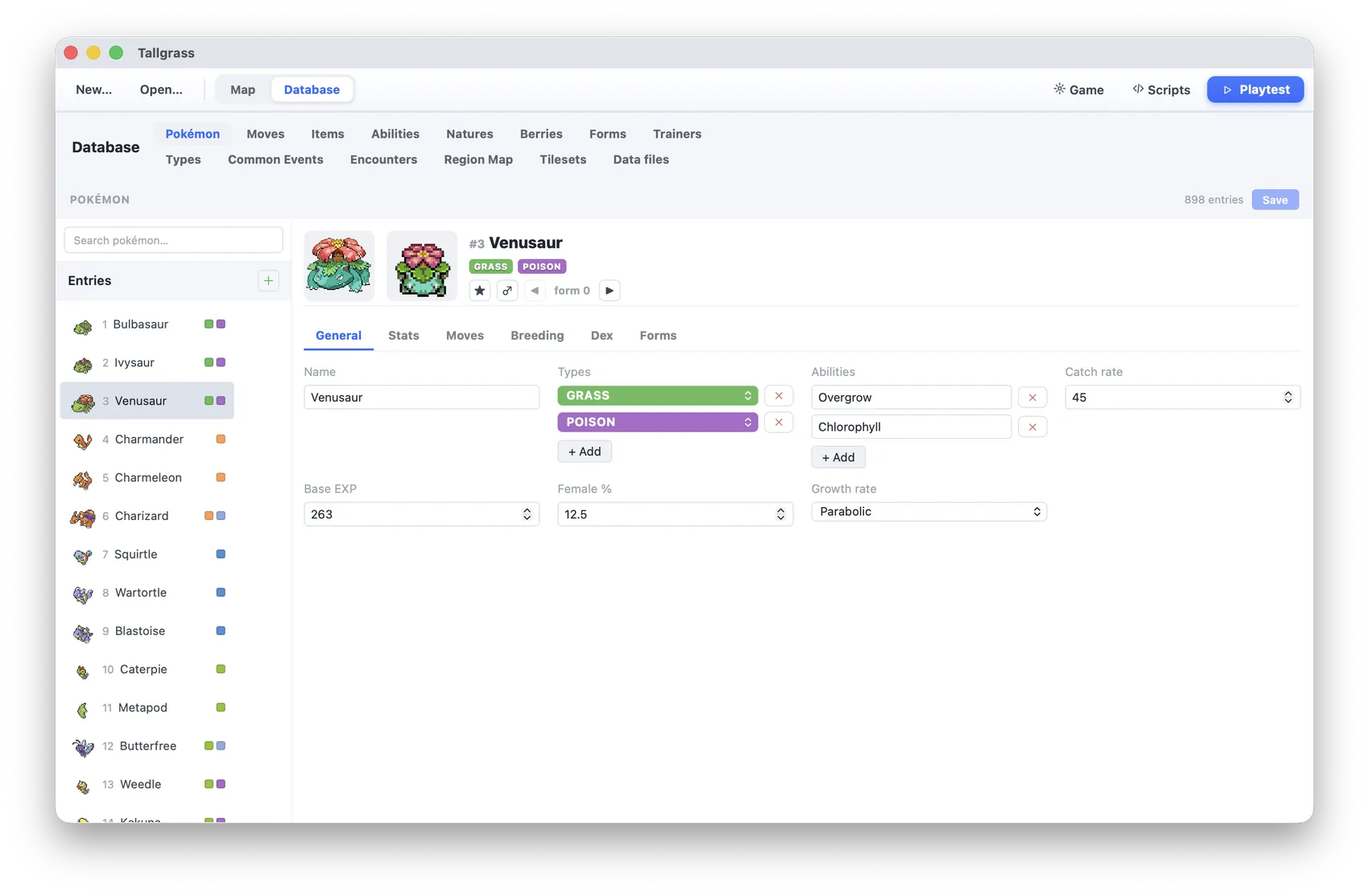Screen dimensions: 1369x896
Task: Remove the GRASS type with X
Action: [779, 396]
